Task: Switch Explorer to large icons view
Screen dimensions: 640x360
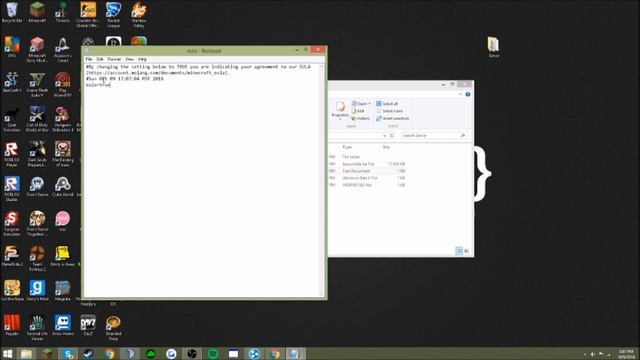Action: click(467, 251)
